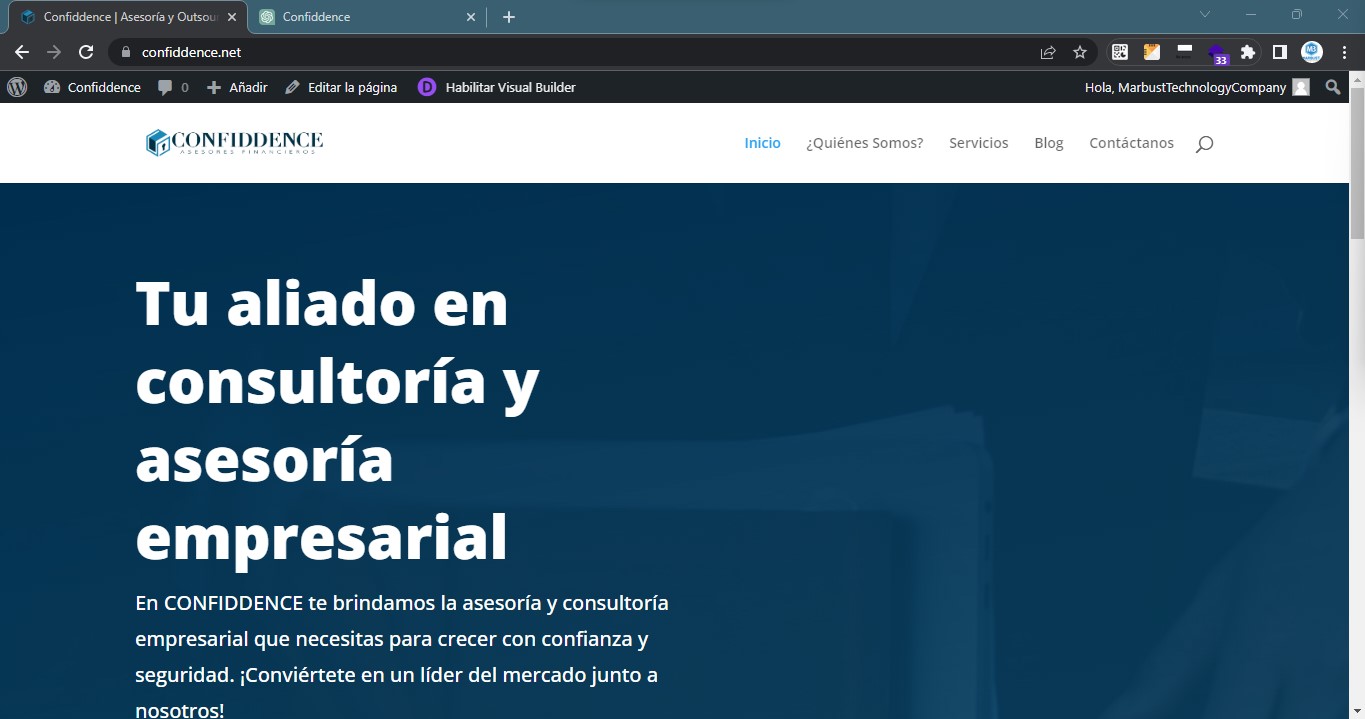Open Chrome's three-dot menu
The image size is (1365, 719).
coord(1343,51)
